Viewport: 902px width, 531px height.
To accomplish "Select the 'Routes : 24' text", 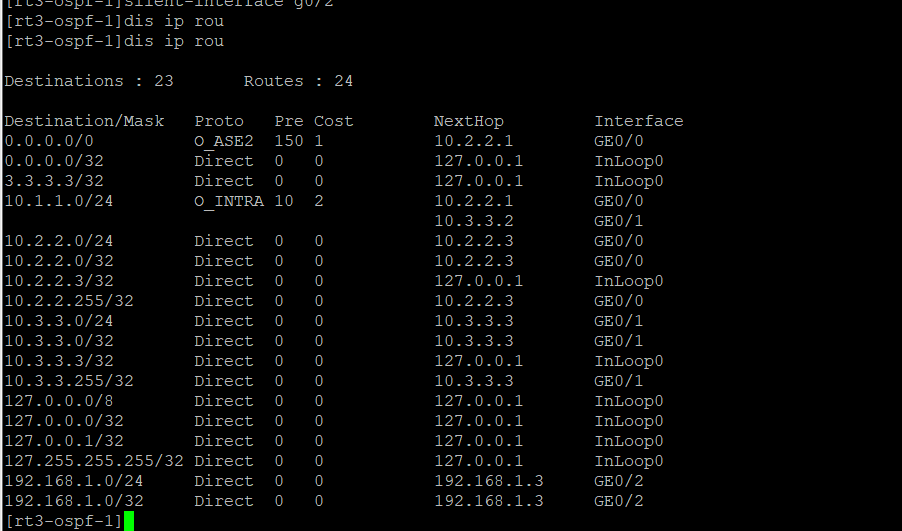I will click(298, 81).
